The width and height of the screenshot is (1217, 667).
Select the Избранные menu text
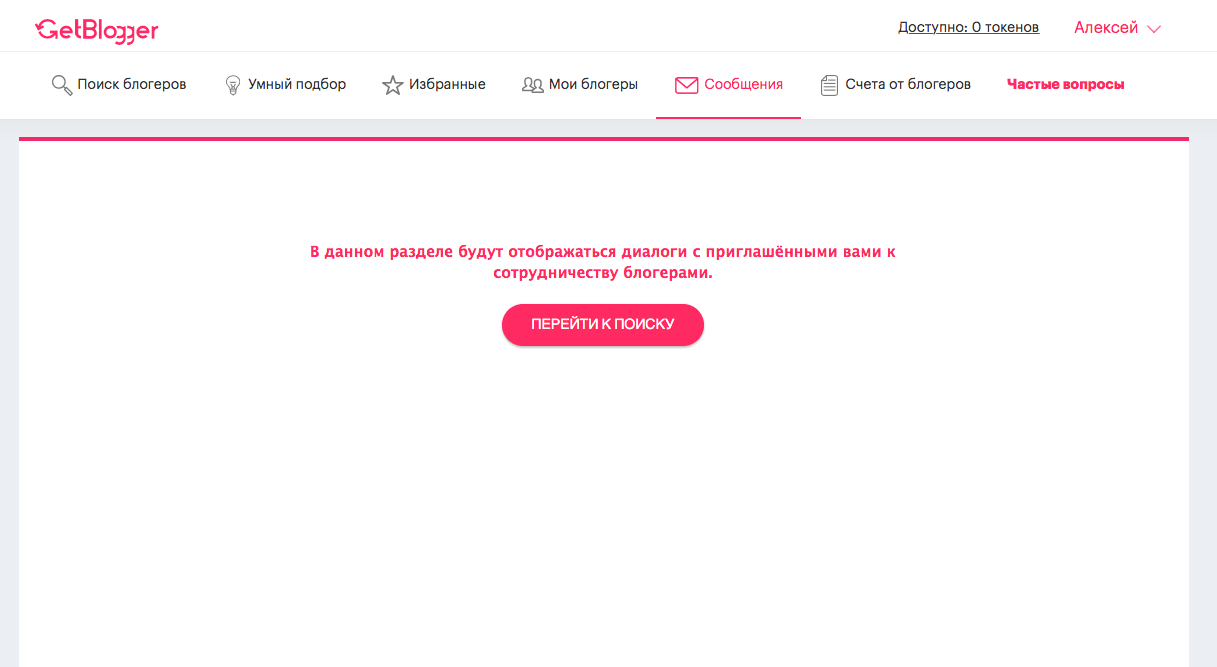447,85
